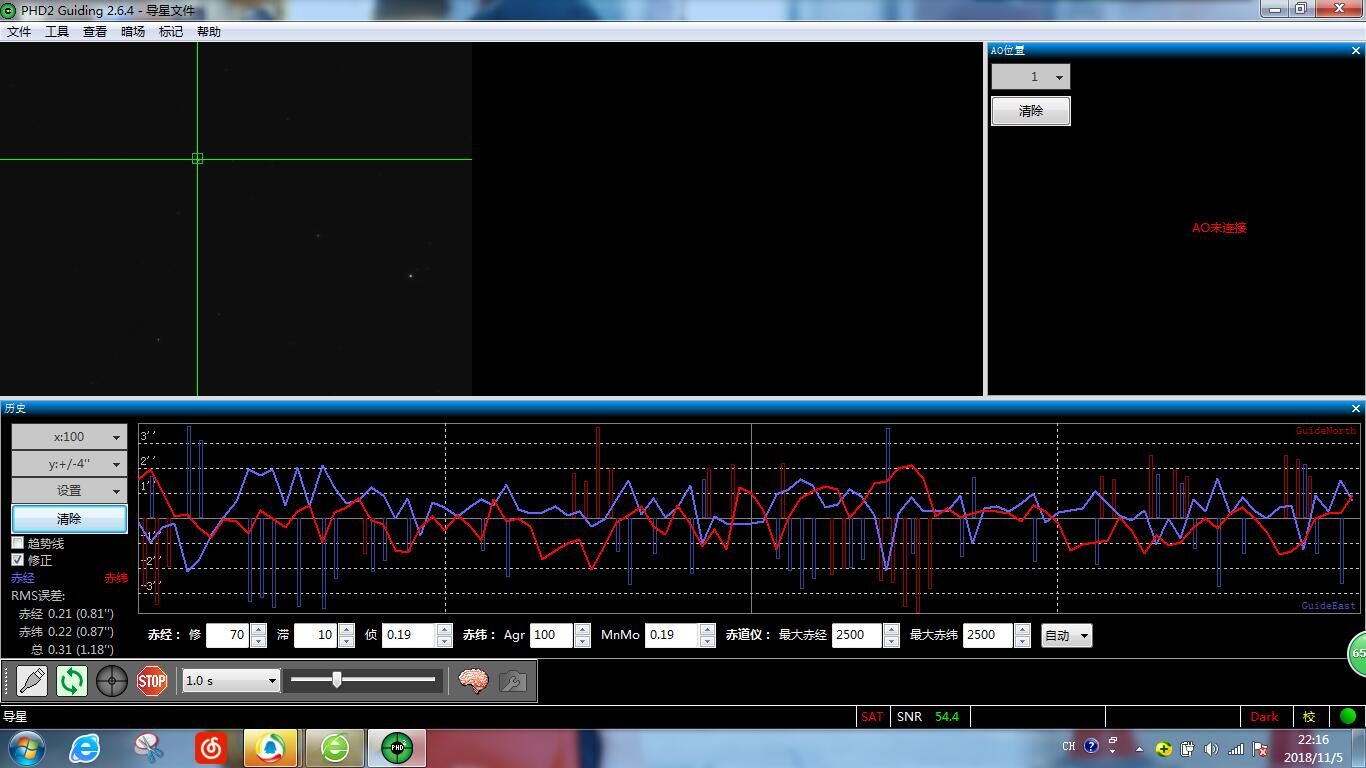Increase 最大赤纬 2500 with up arrow
The image size is (1366, 768).
[1022, 630]
